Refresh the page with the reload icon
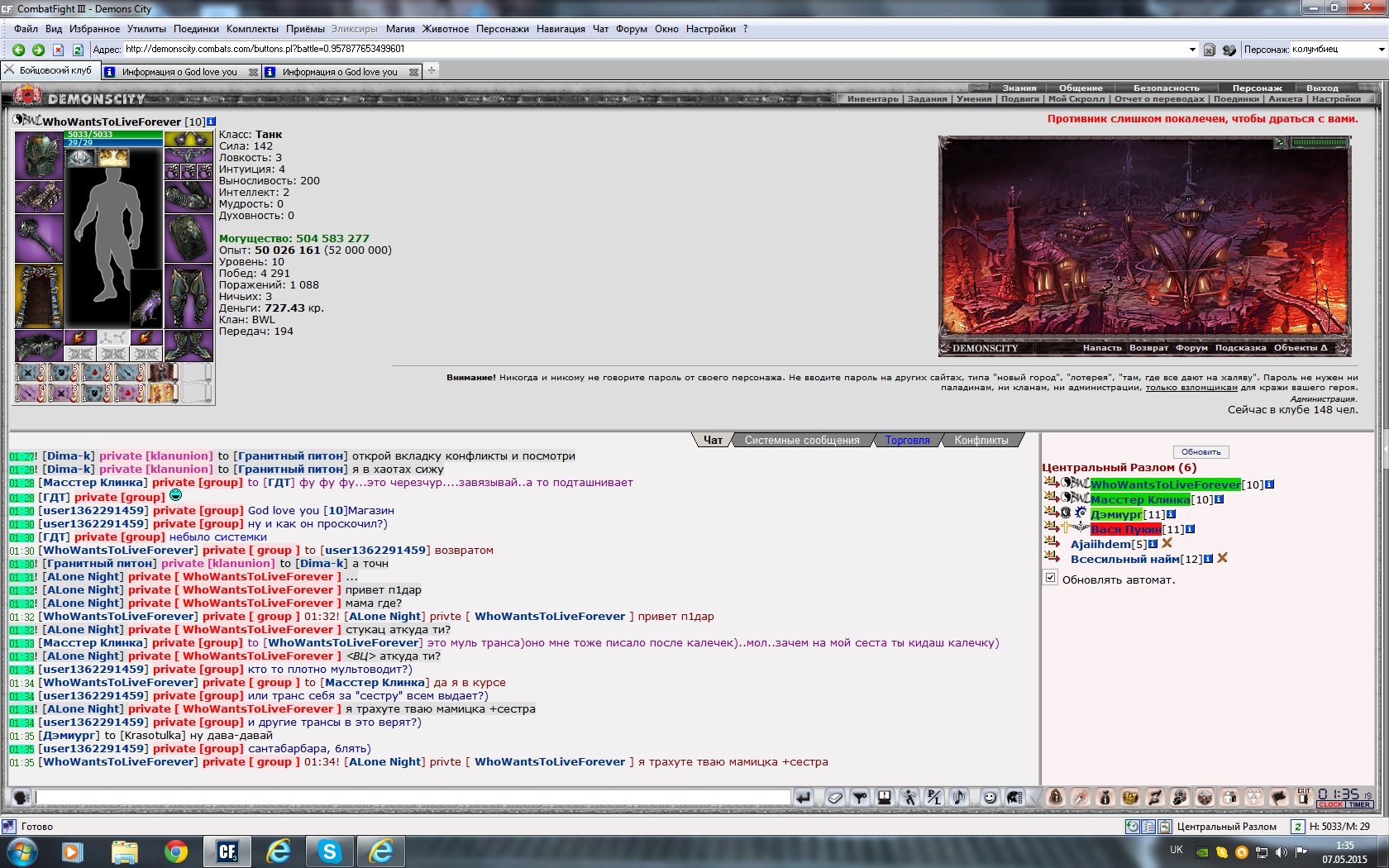 78,50
